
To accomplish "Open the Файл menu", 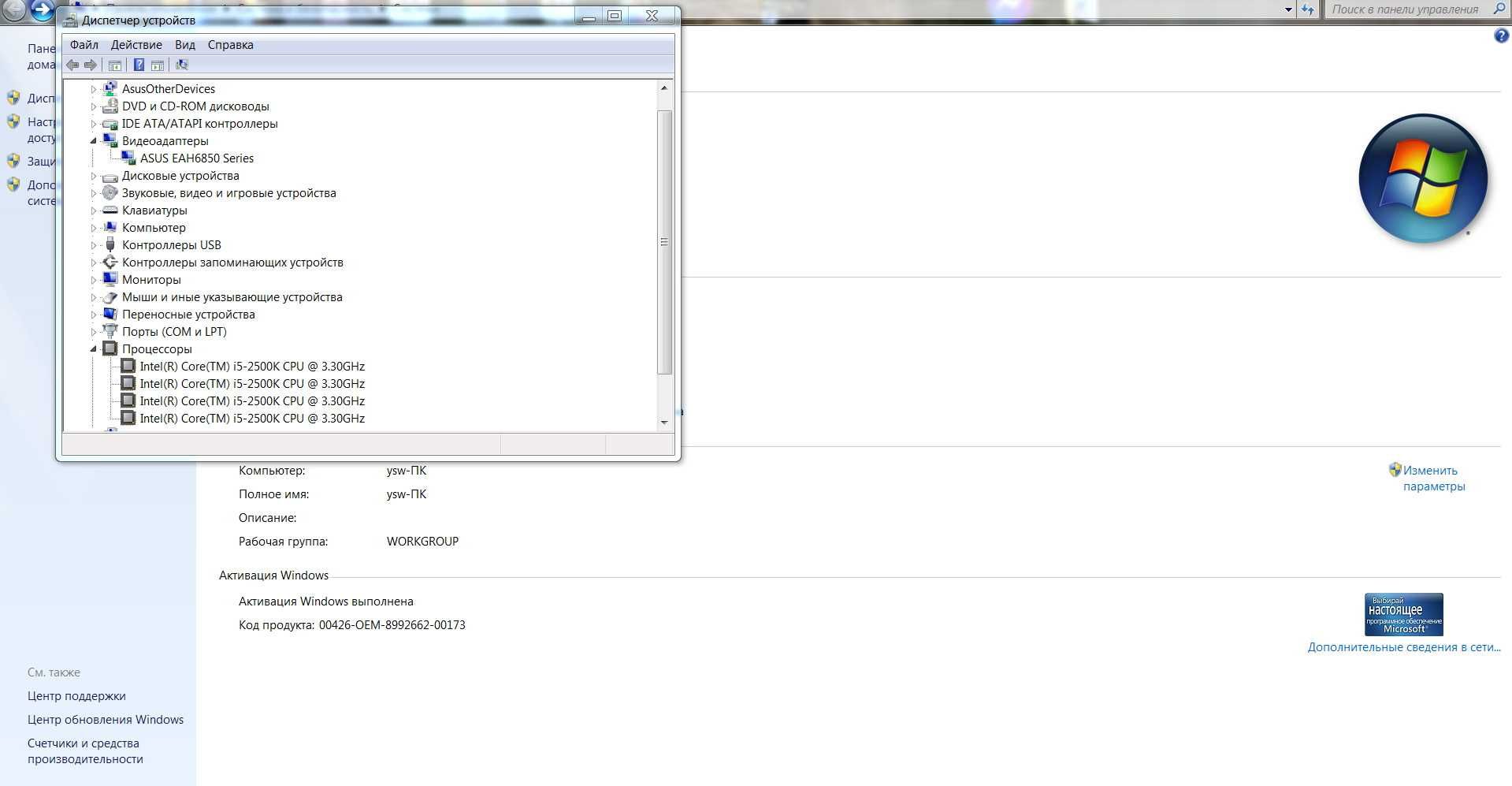I will pyautogui.click(x=84, y=45).
